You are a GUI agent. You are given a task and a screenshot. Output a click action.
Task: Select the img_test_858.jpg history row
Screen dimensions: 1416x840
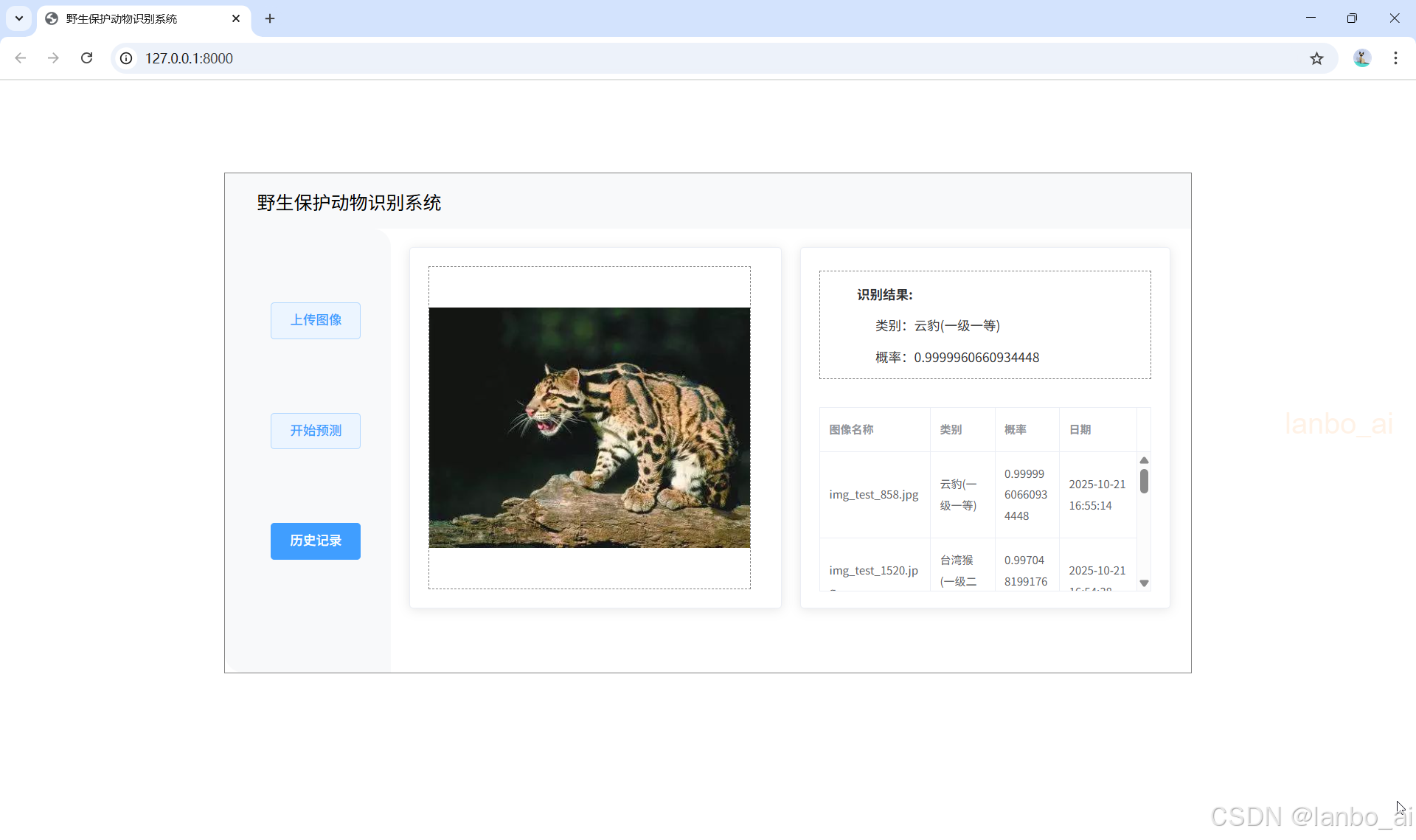(x=874, y=495)
